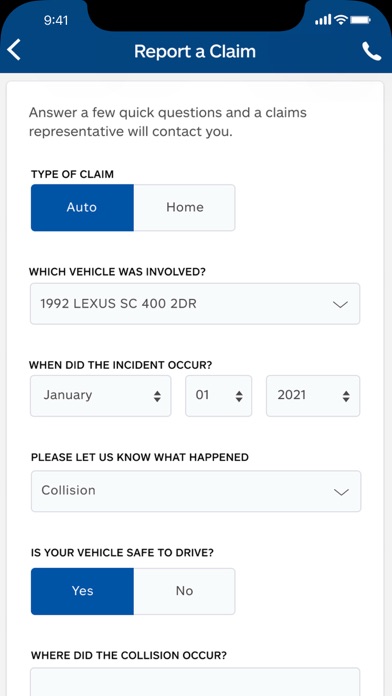Open the Collision incident type dropdown

click(x=196, y=491)
